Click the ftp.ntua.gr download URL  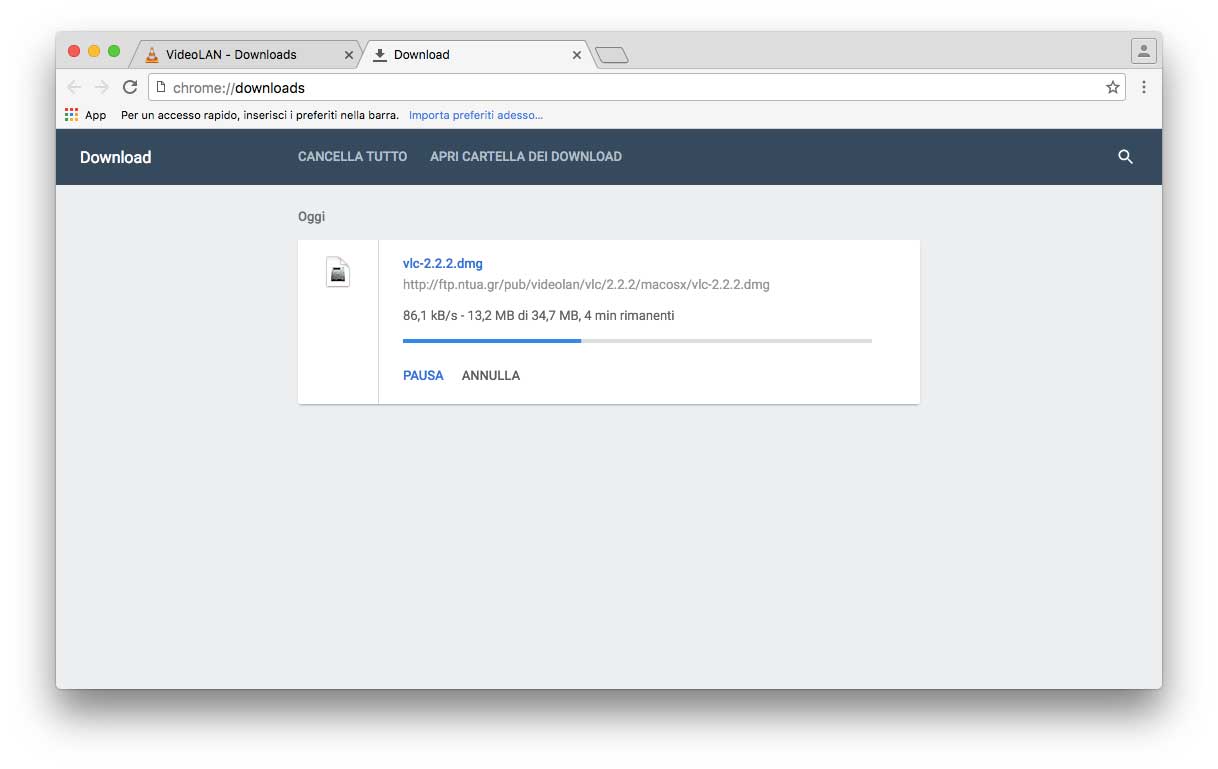tap(586, 285)
